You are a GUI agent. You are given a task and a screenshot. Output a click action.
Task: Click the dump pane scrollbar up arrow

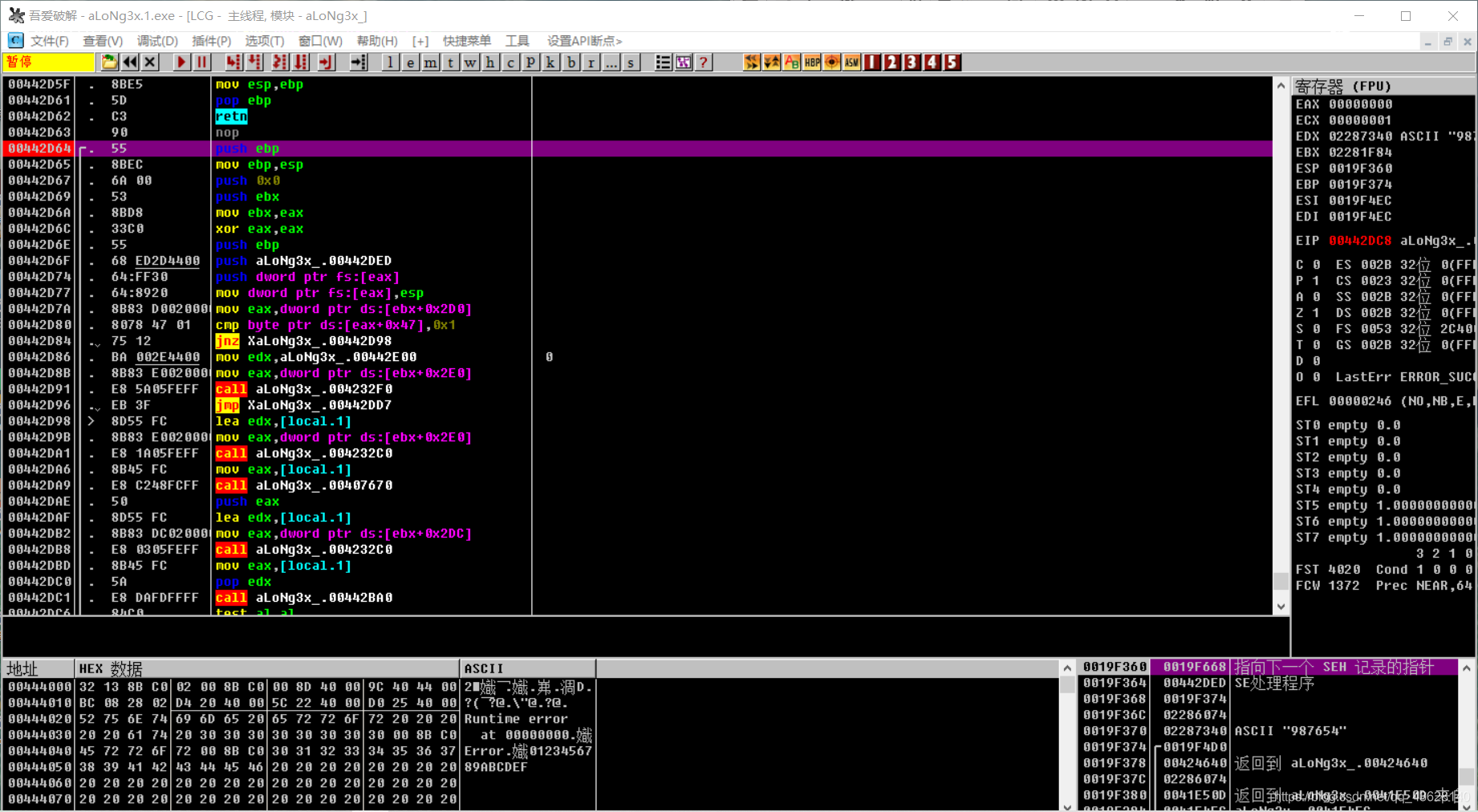pos(1067,668)
